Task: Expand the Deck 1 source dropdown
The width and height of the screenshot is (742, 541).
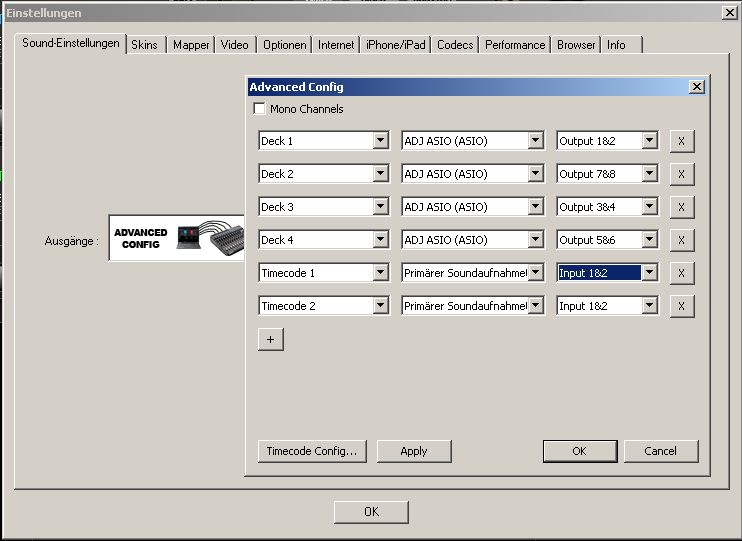Action: [x=380, y=141]
